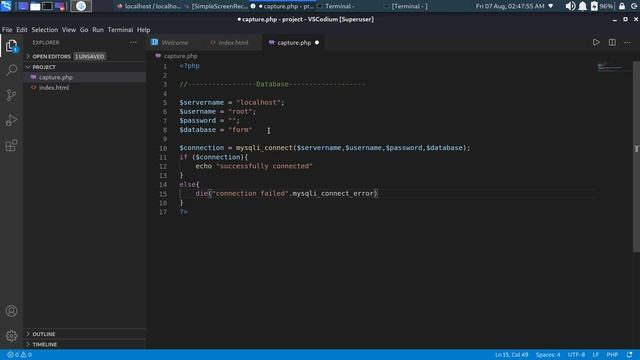Click capture.php in the breadcrumb
640x360 pixels.
tap(180, 56)
